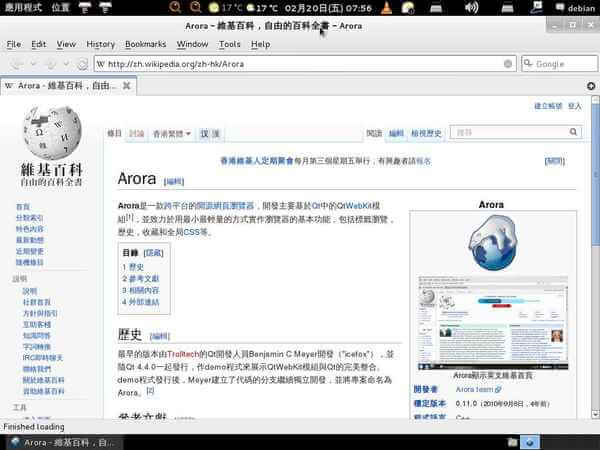Image resolution: width=600 pixels, height=450 pixels.
Task: Click the first magnifier icon in top panel
Action: pyautogui.click(x=175, y=7)
